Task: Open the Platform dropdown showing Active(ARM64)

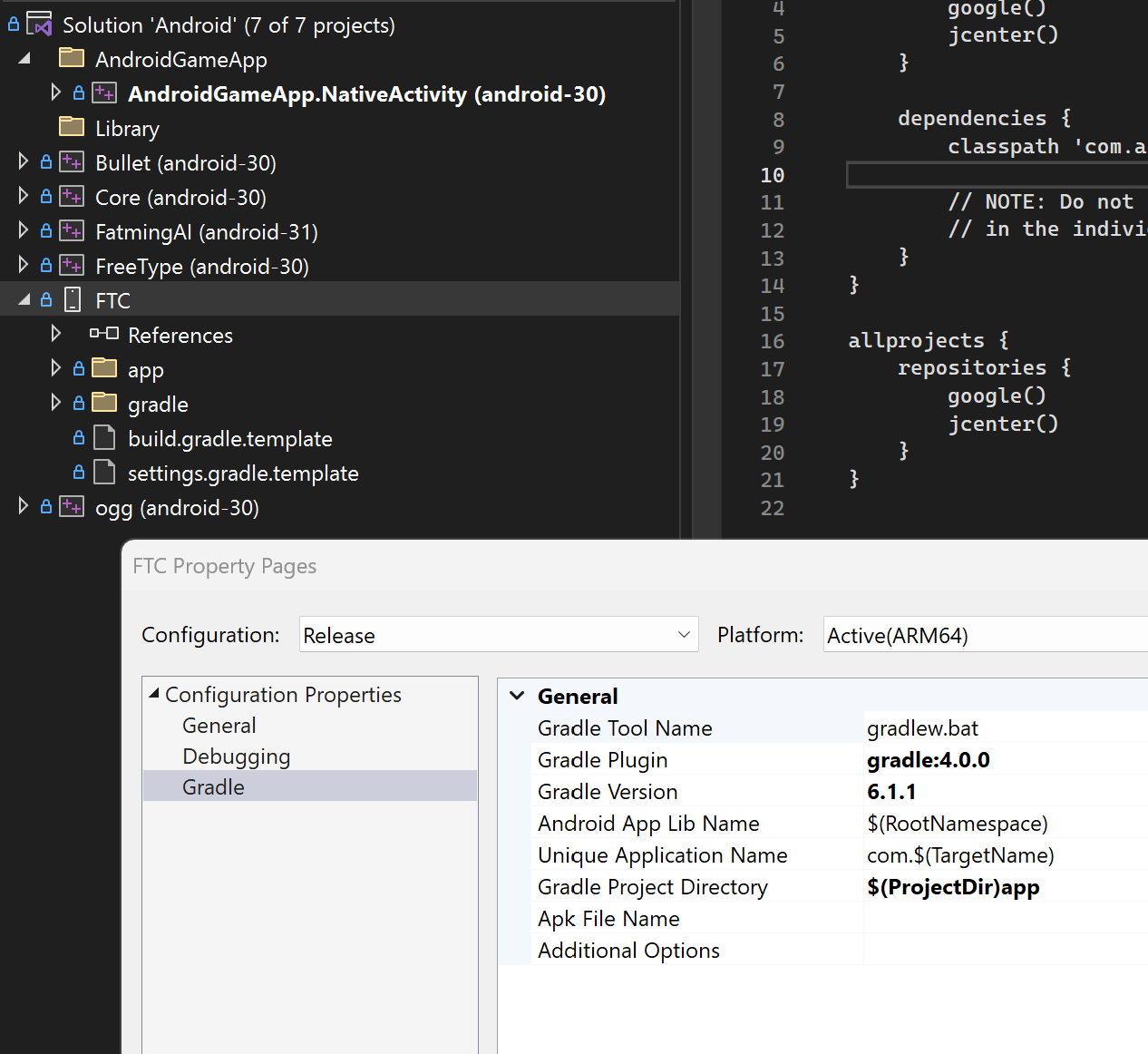Action: point(986,635)
